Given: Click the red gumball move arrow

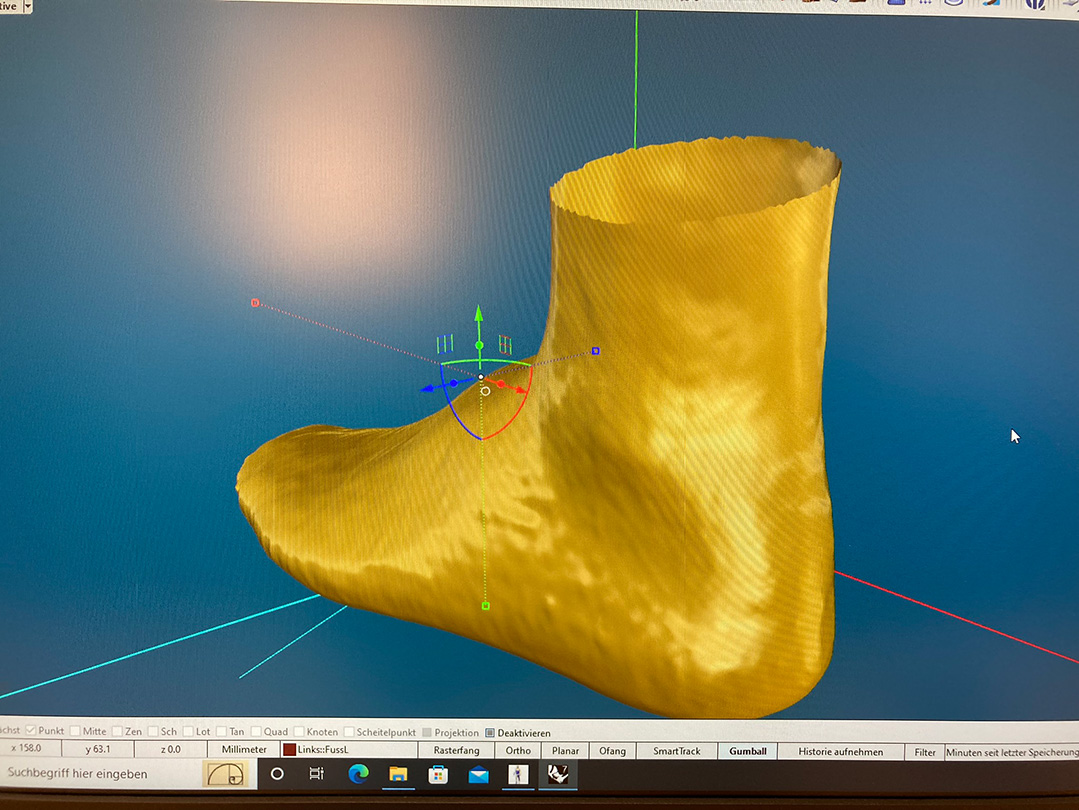Looking at the screenshot, I should click(x=520, y=390).
